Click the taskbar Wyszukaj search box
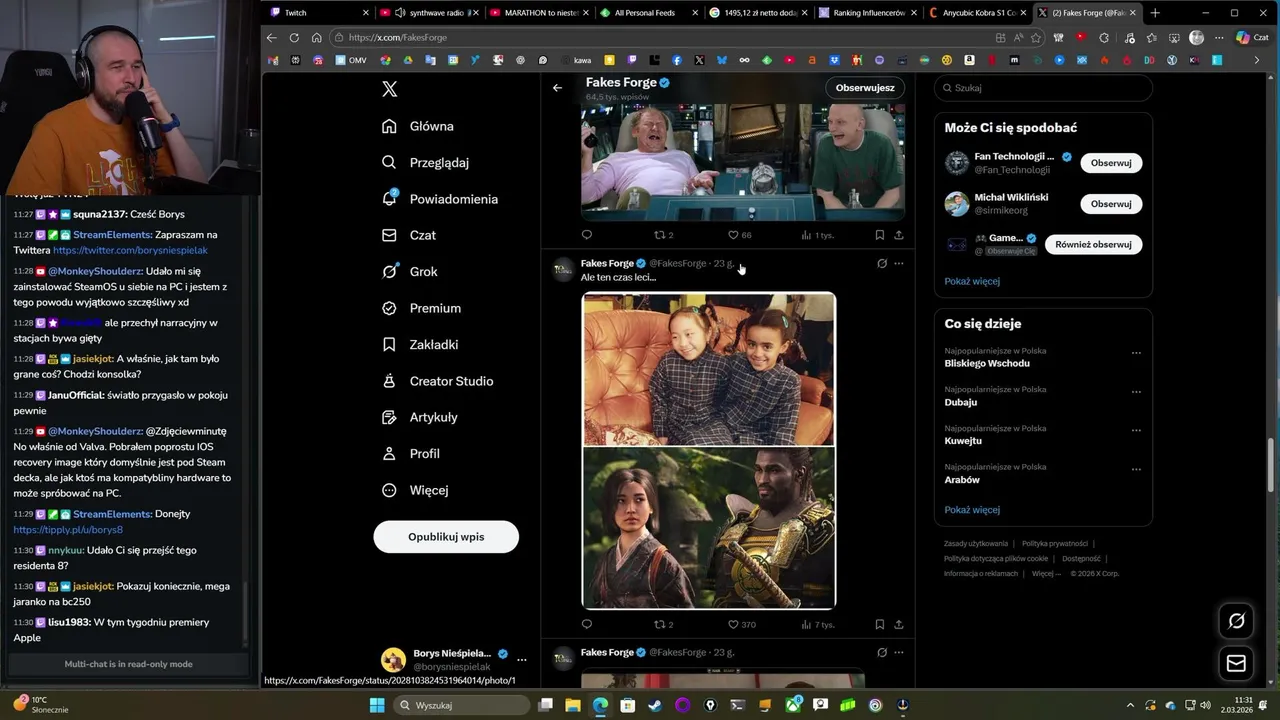Screen dimensions: 1280x720 (x=460, y=705)
